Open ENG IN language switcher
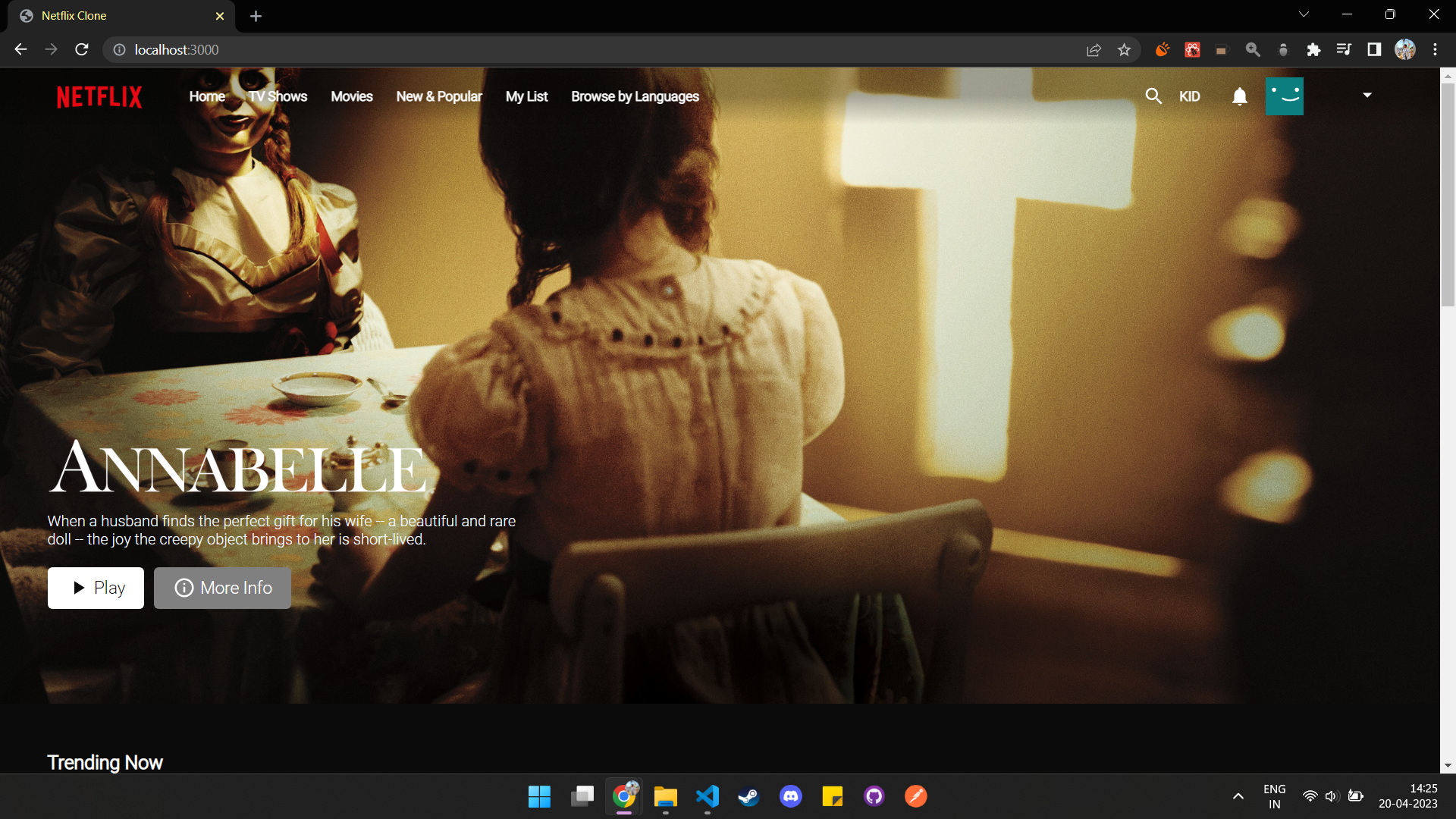 pos(1274,796)
